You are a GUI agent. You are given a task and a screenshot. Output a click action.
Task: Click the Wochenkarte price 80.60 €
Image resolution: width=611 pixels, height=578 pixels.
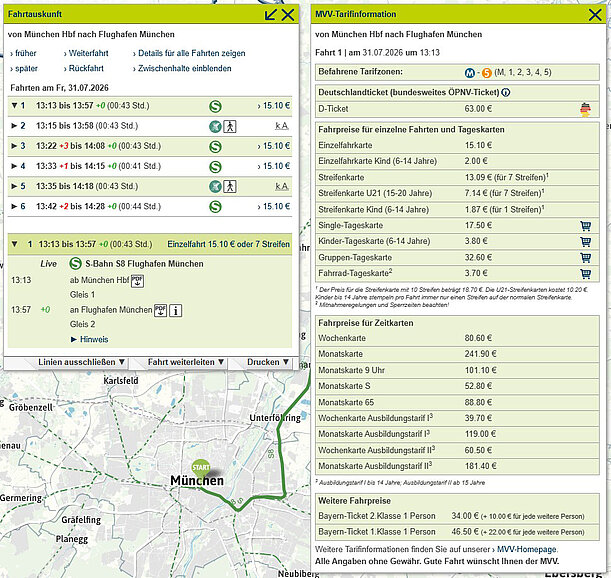478,338
